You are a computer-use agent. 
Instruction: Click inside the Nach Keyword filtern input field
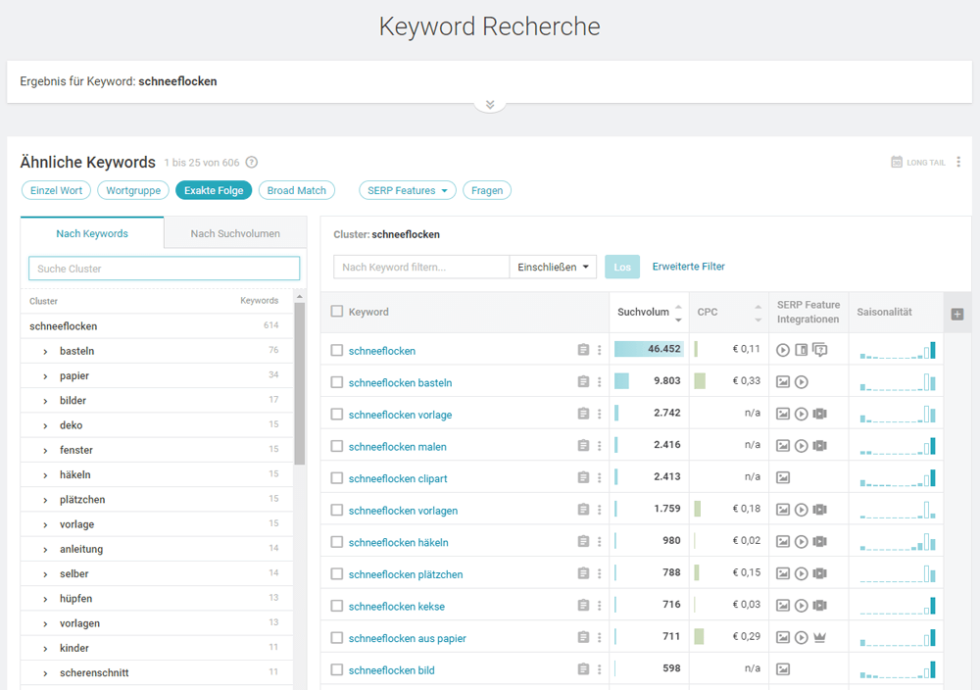click(420, 267)
